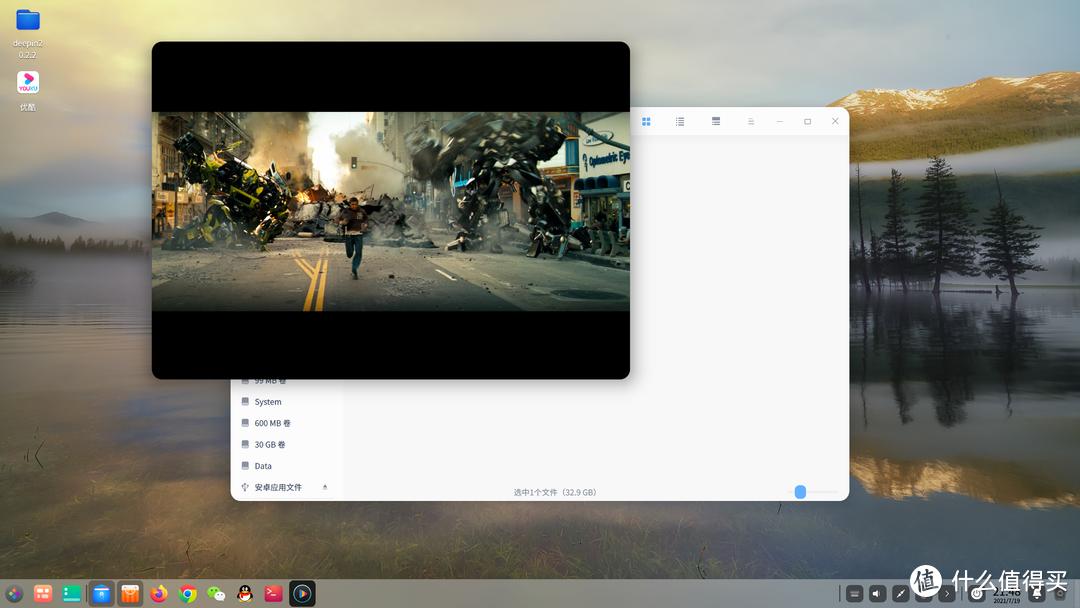Switch file manager to list view
The height and width of the screenshot is (608, 1080).
click(680, 120)
